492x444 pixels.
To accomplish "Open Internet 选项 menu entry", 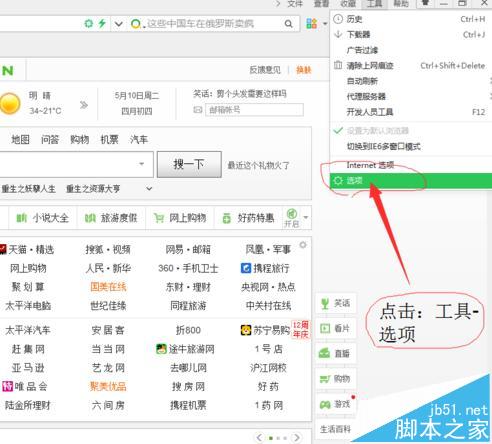I will click(x=411, y=165).
